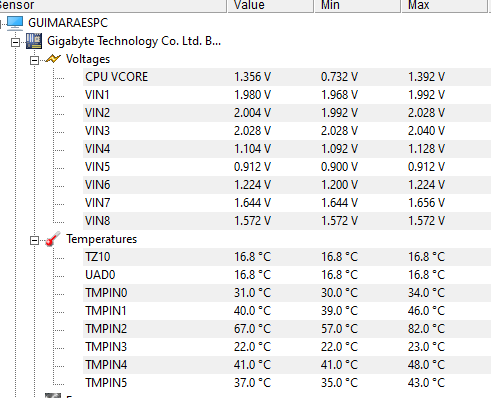Select the CPU VCORE row
The image size is (491, 398).
click(x=287, y=77)
